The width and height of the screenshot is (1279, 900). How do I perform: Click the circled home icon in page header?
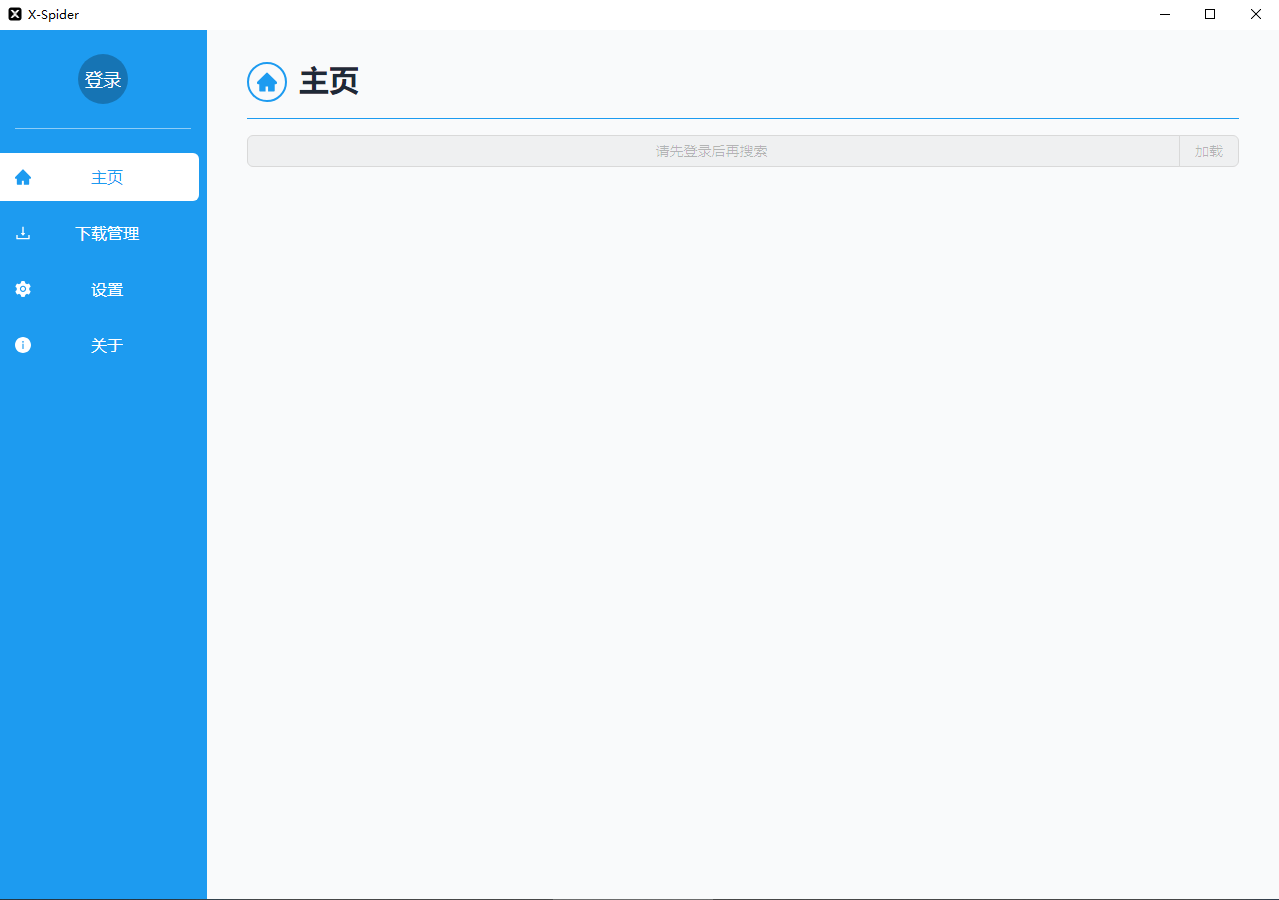tap(267, 82)
